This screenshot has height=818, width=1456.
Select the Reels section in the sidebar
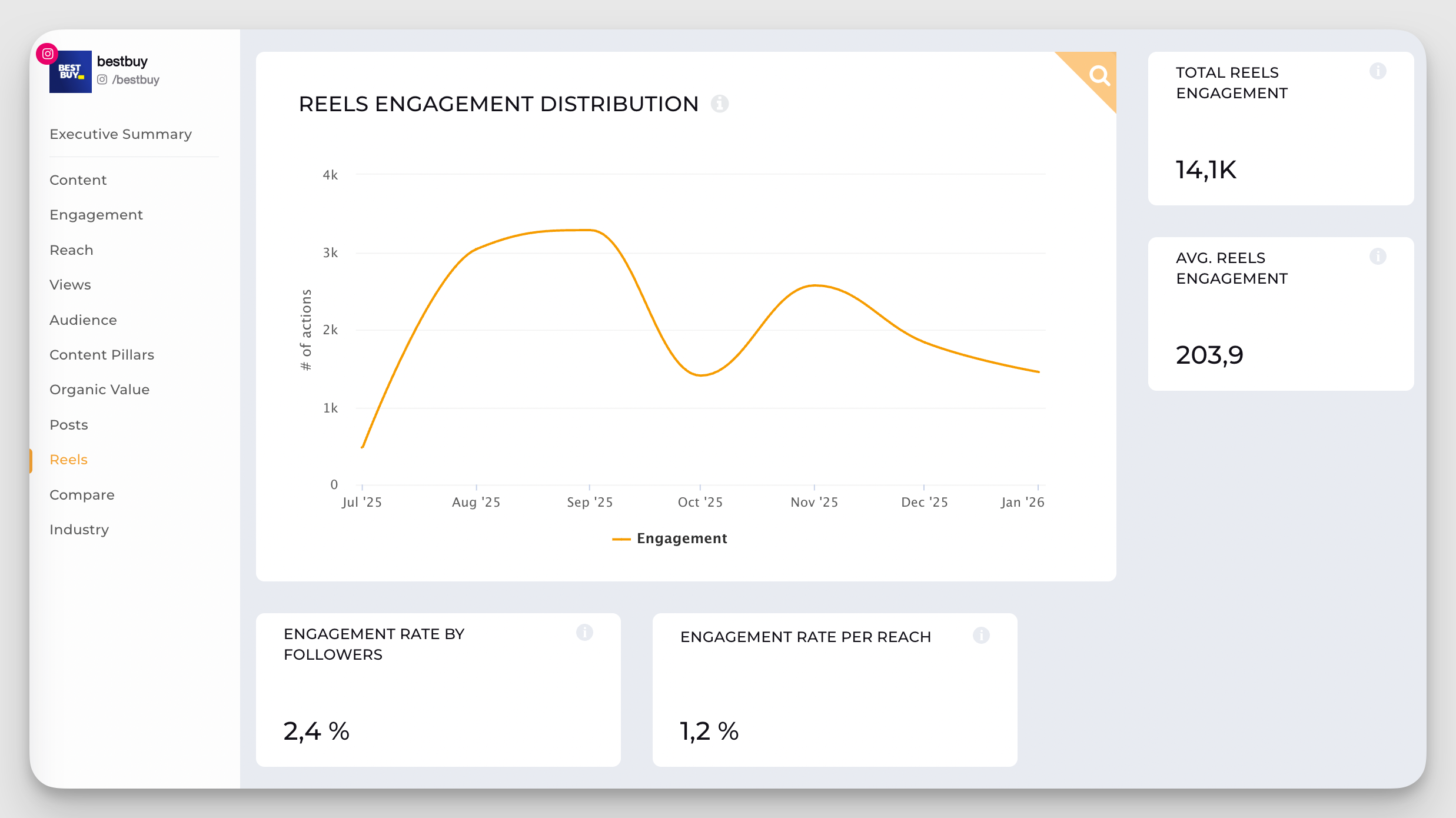(68, 459)
